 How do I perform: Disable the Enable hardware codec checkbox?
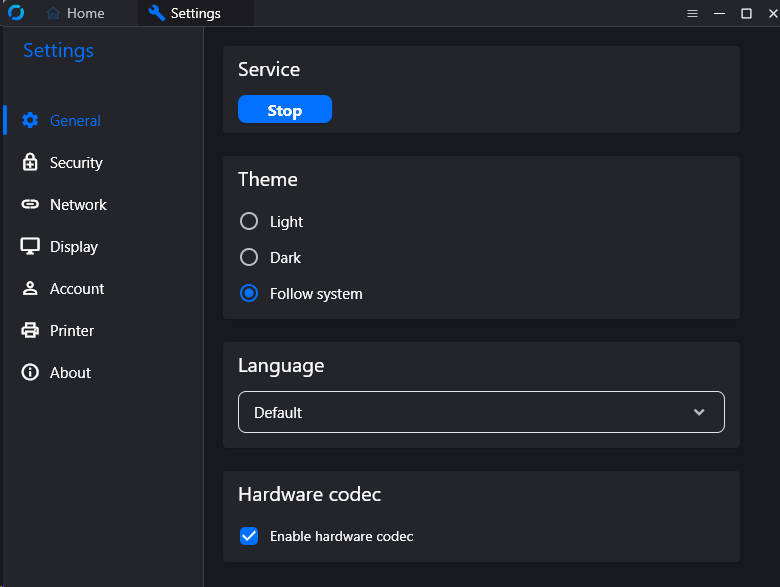tap(249, 536)
